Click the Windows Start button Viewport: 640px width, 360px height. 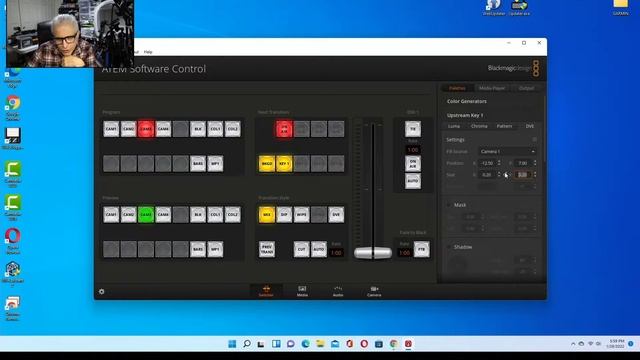pyautogui.click(x=232, y=344)
